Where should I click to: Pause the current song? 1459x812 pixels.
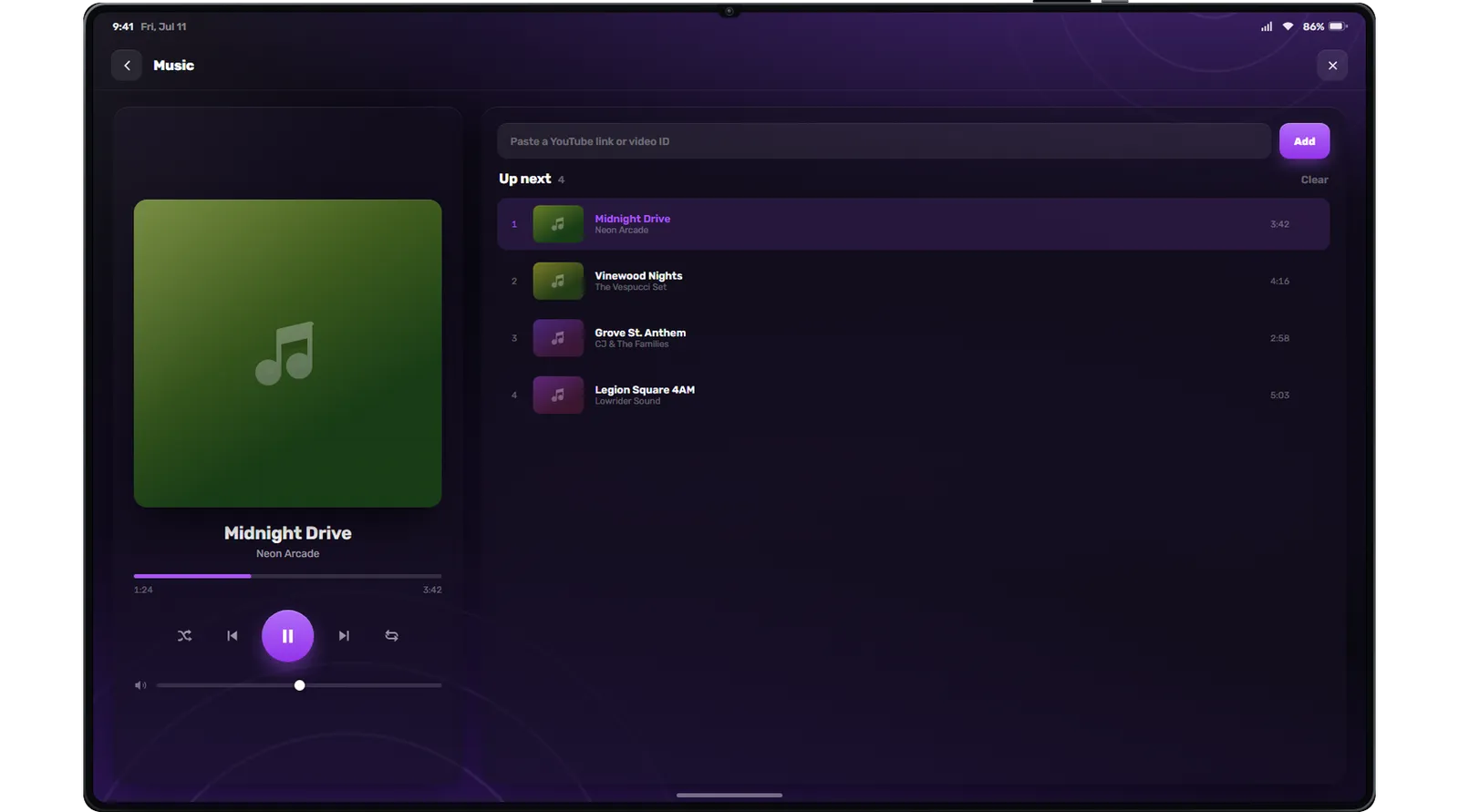pos(287,636)
